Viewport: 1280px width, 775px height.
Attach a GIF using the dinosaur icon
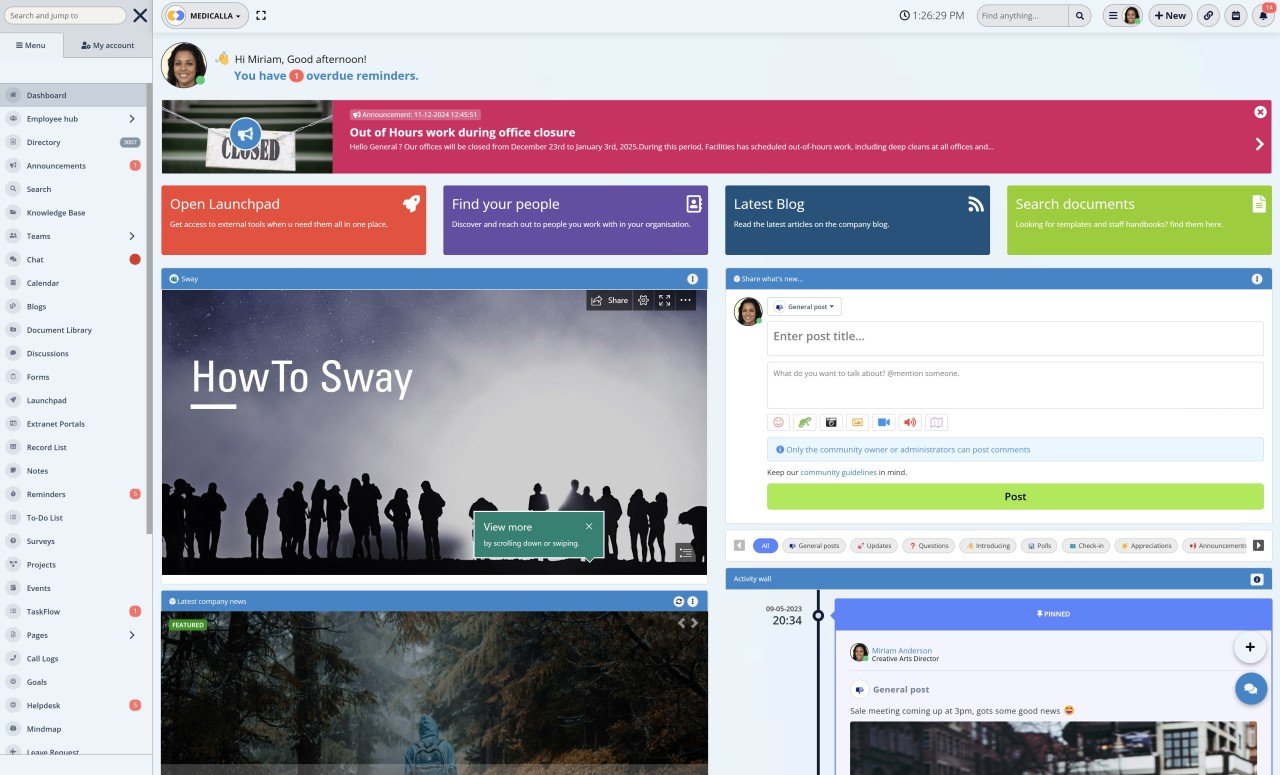pyautogui.click(x=804, y=422)
